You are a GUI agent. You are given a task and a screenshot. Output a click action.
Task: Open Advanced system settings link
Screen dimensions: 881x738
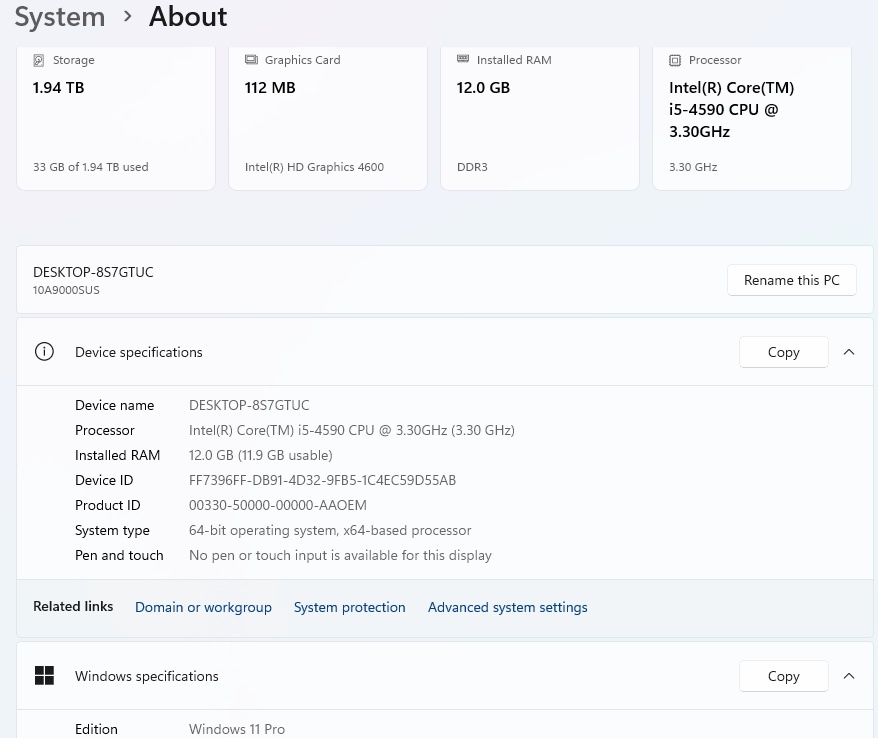coord(508,607)
